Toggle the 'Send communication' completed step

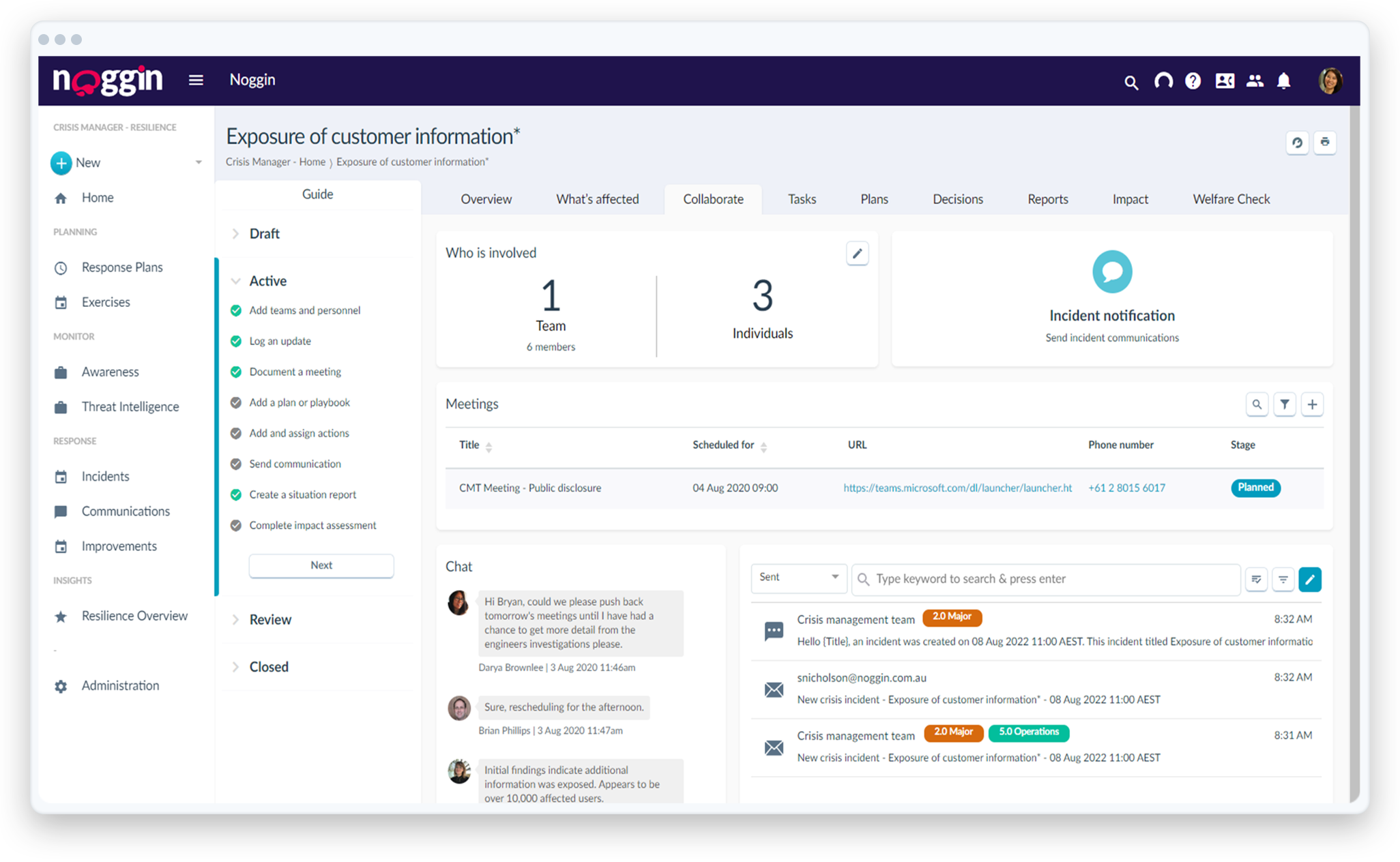pos(236,464)
